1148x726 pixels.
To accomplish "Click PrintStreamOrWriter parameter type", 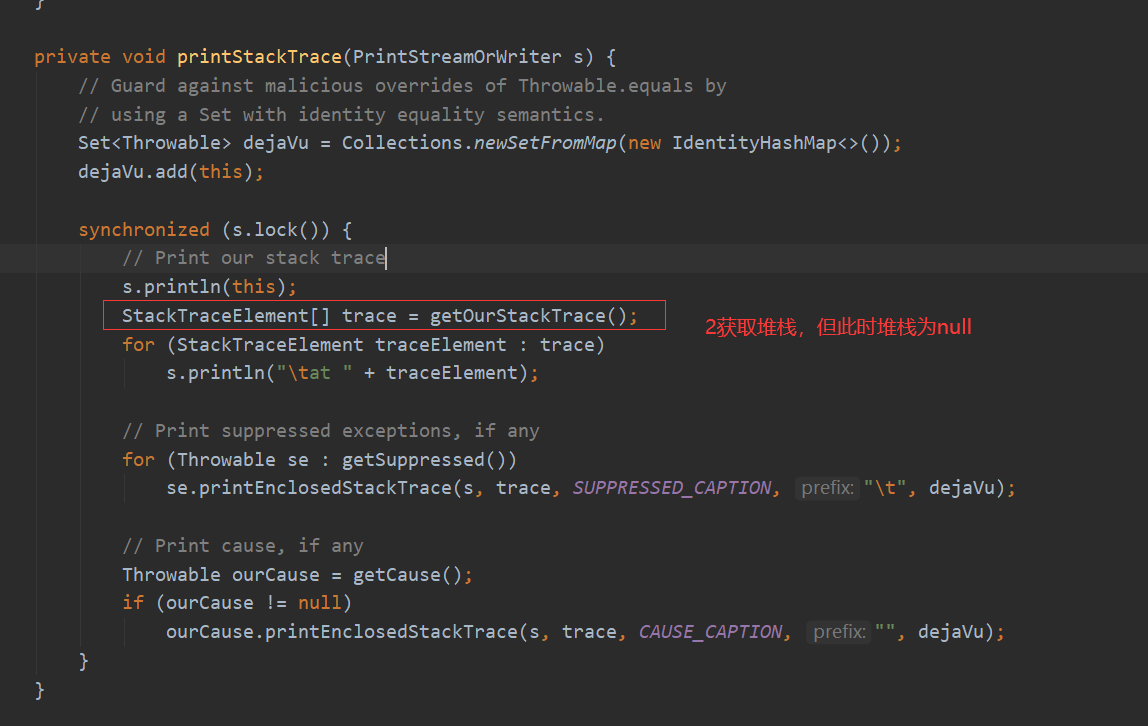I will (x=457, y=57).
